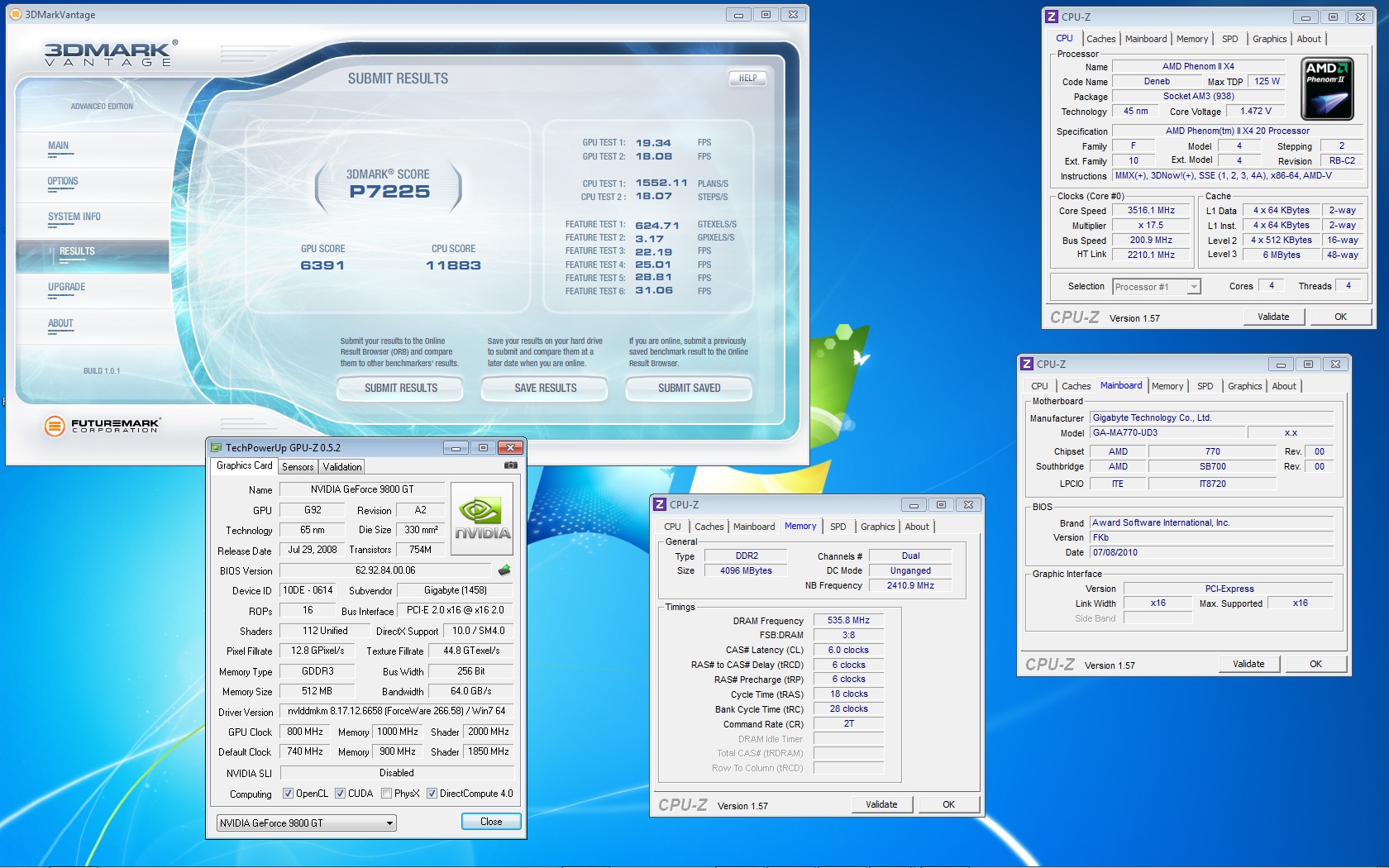This screenshot has height=868, width=1389.
Task: Switch to the Sensors tab in GPU-Z
Action: (x=298, y=467)
